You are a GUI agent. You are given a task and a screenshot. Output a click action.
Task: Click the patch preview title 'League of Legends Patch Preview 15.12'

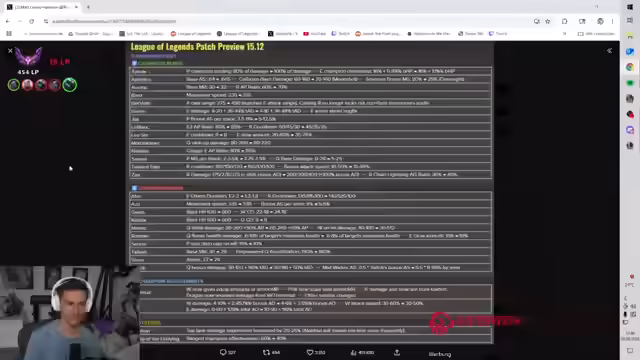[197, 47]
